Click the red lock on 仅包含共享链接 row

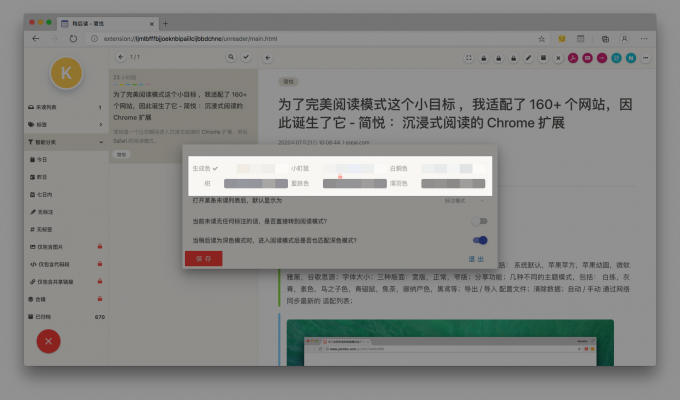100,281
